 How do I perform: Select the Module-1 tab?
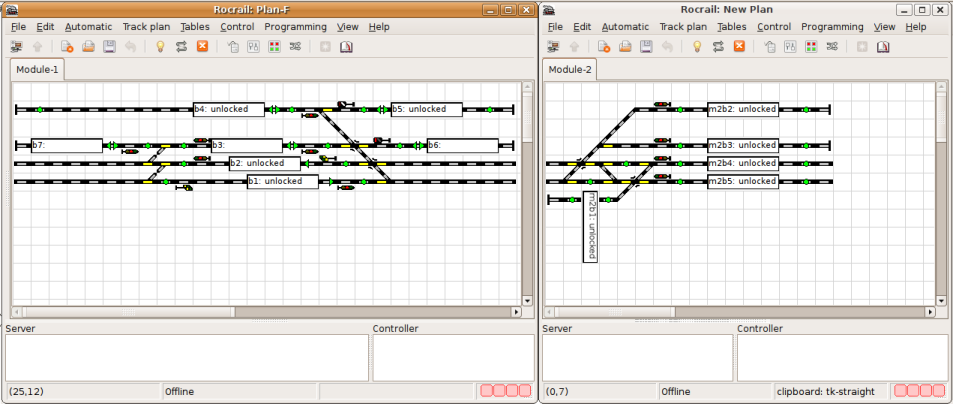pos(37,69)
